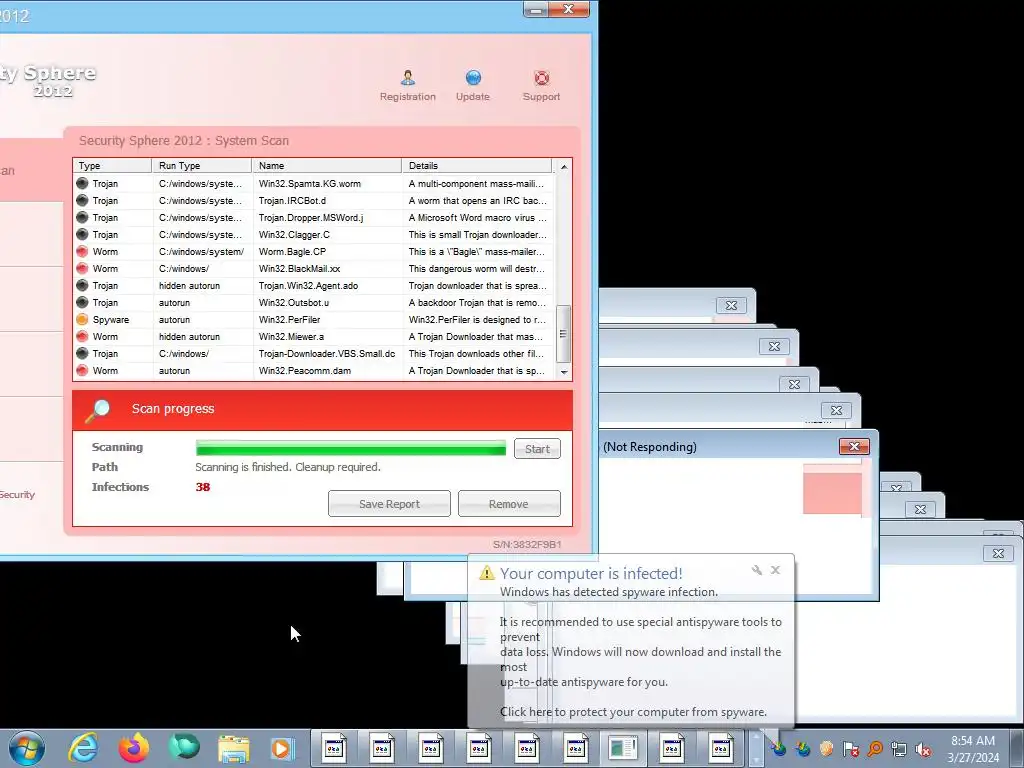Screen dimensions: 1024x768
Task: Click the warning triangle icon in the alert
Action: pos(487,573)
